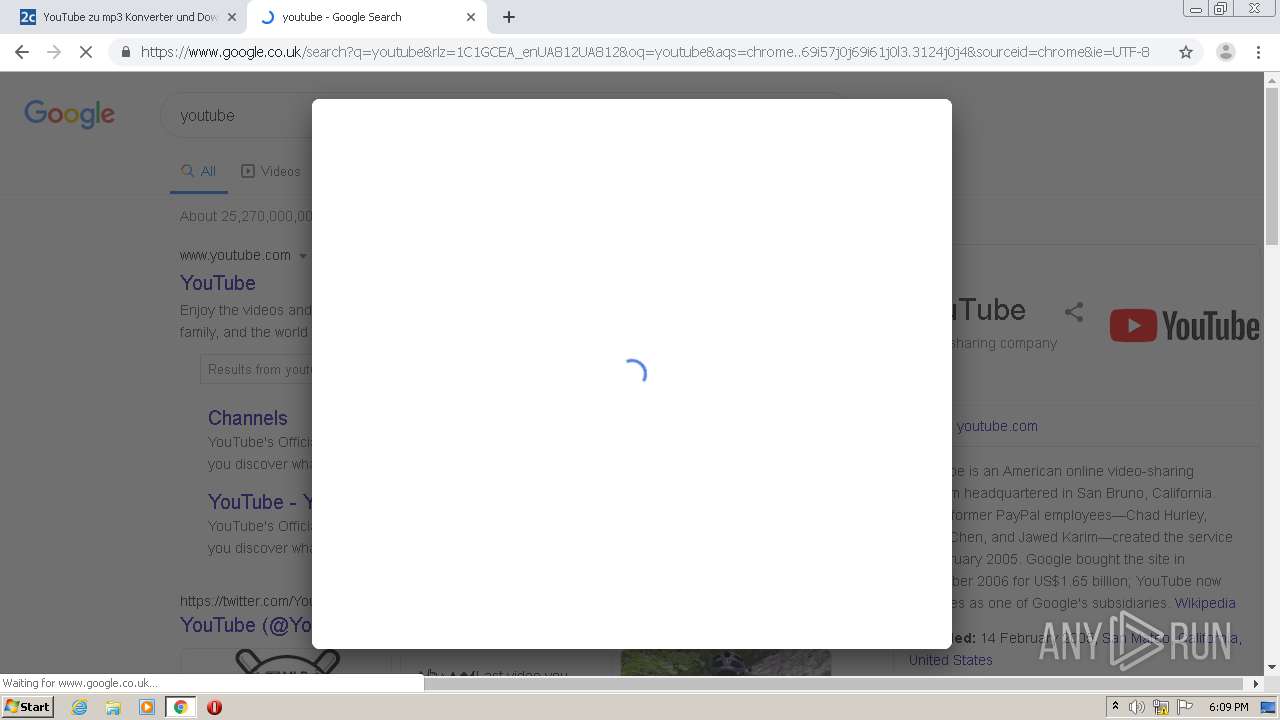Share the YouTube knowledge panel
This screenshot has width=1280, height=720.
point(1074,312)
